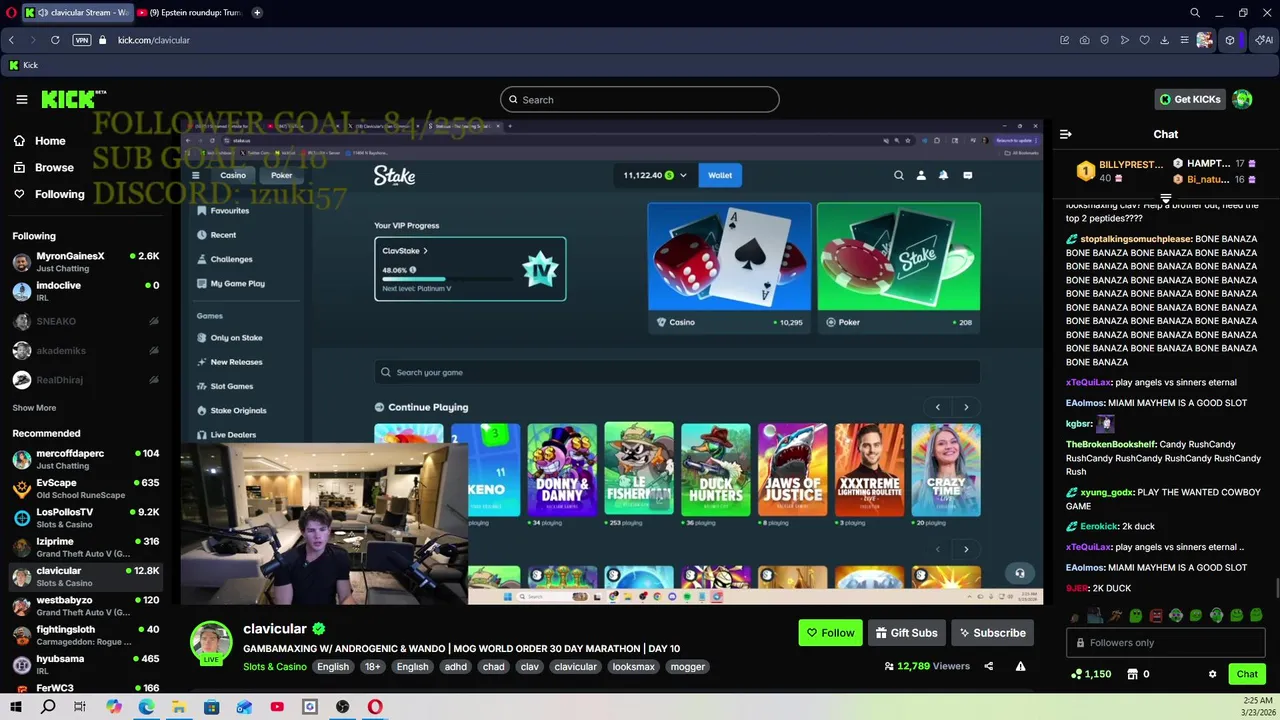Open chat settings gear
The width and height of the screenshot is (1280, 720).
coord(1212,674)
